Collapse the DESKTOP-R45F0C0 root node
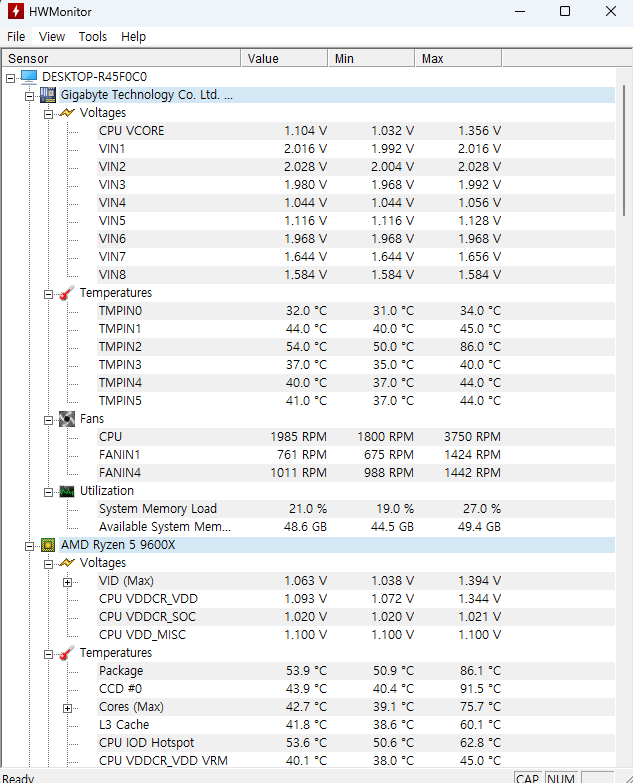This screenshot has height=783, width=633. coord(10,78)
